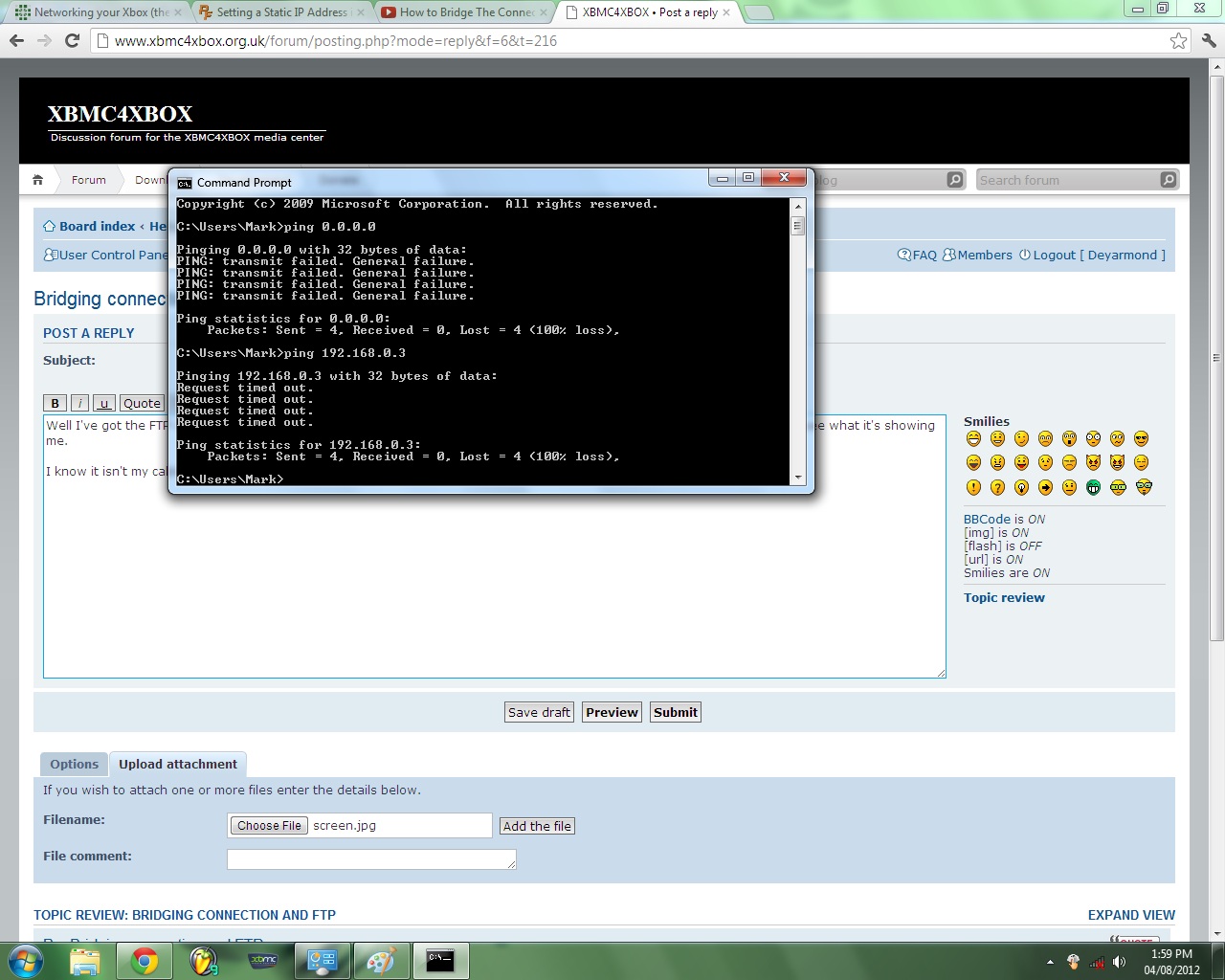Go back with Chrome's back arrow
Screen dimensions: 1225x980
tap(16, 40)
